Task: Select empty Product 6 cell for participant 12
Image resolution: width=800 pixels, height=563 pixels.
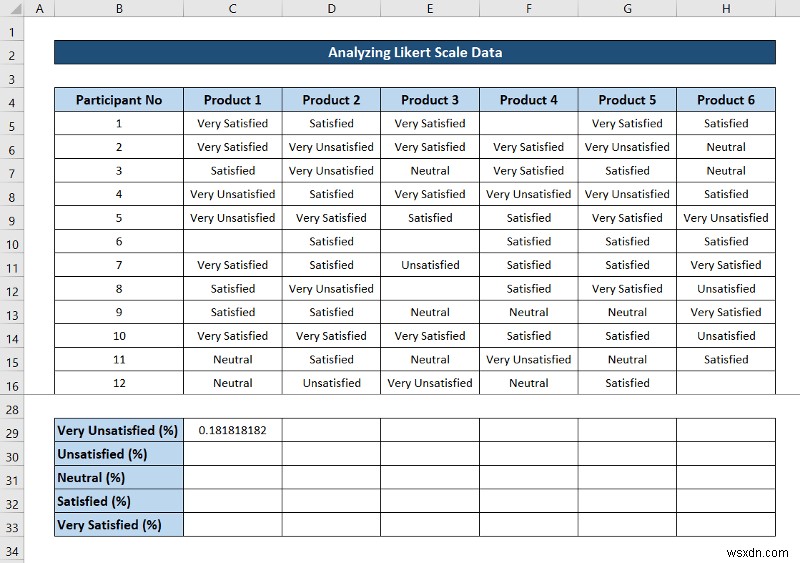Action: pos(726,383)
